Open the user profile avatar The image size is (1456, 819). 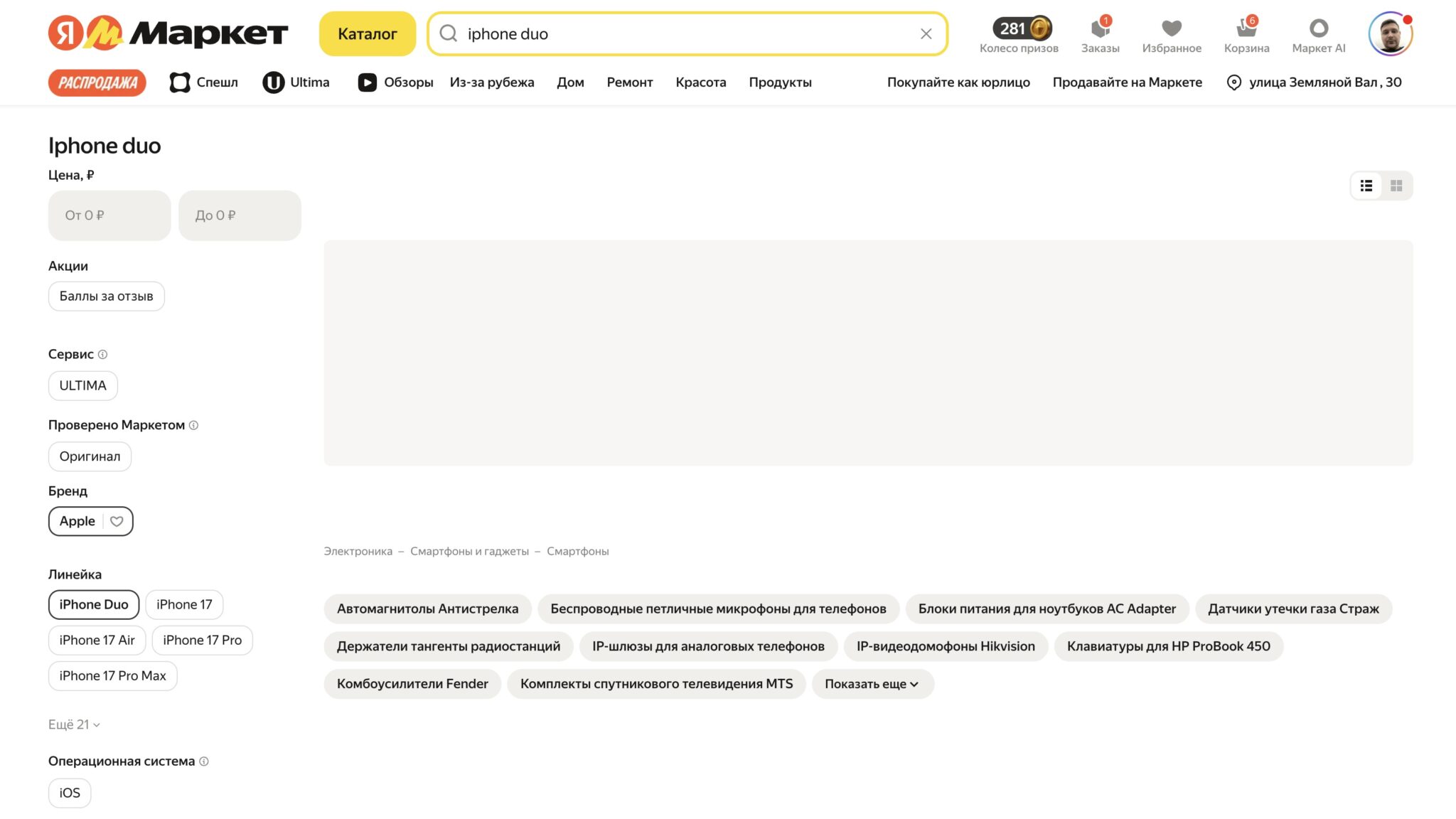[1390, 33]
